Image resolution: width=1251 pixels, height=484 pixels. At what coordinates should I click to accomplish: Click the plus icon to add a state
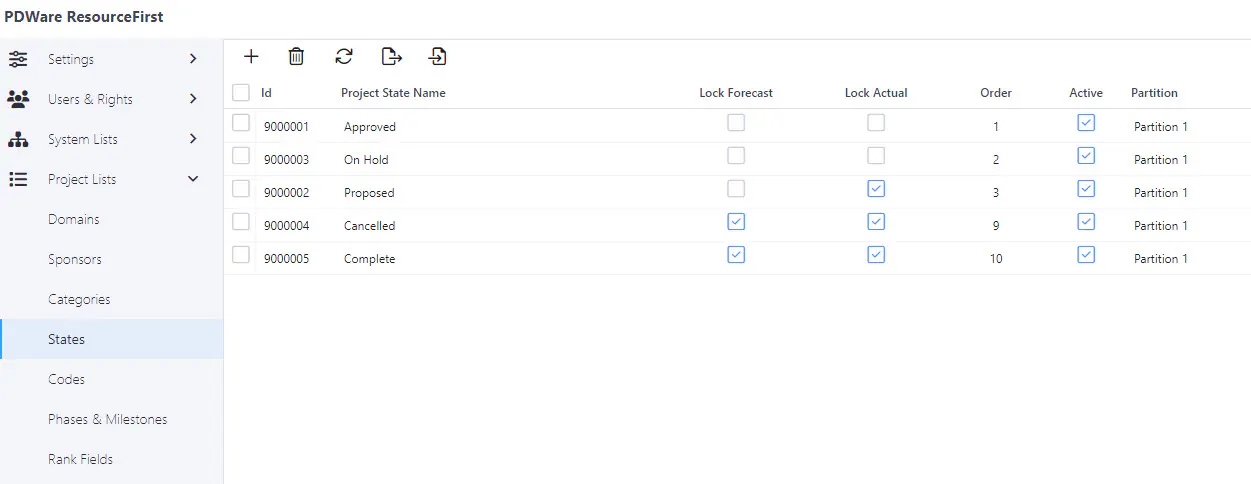[251, 57]
